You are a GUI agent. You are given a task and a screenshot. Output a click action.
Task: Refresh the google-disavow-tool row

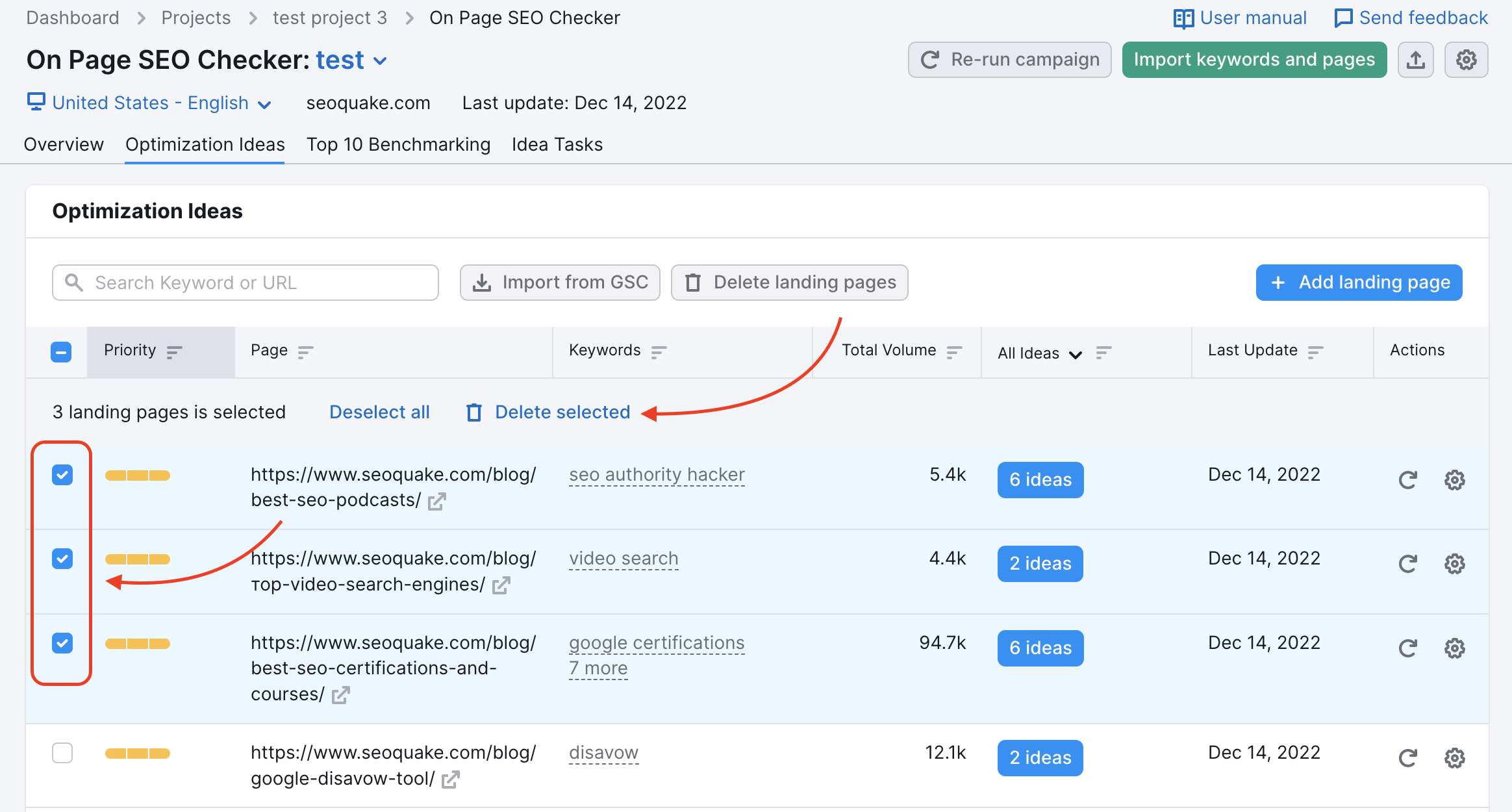tap(1407, 758)
